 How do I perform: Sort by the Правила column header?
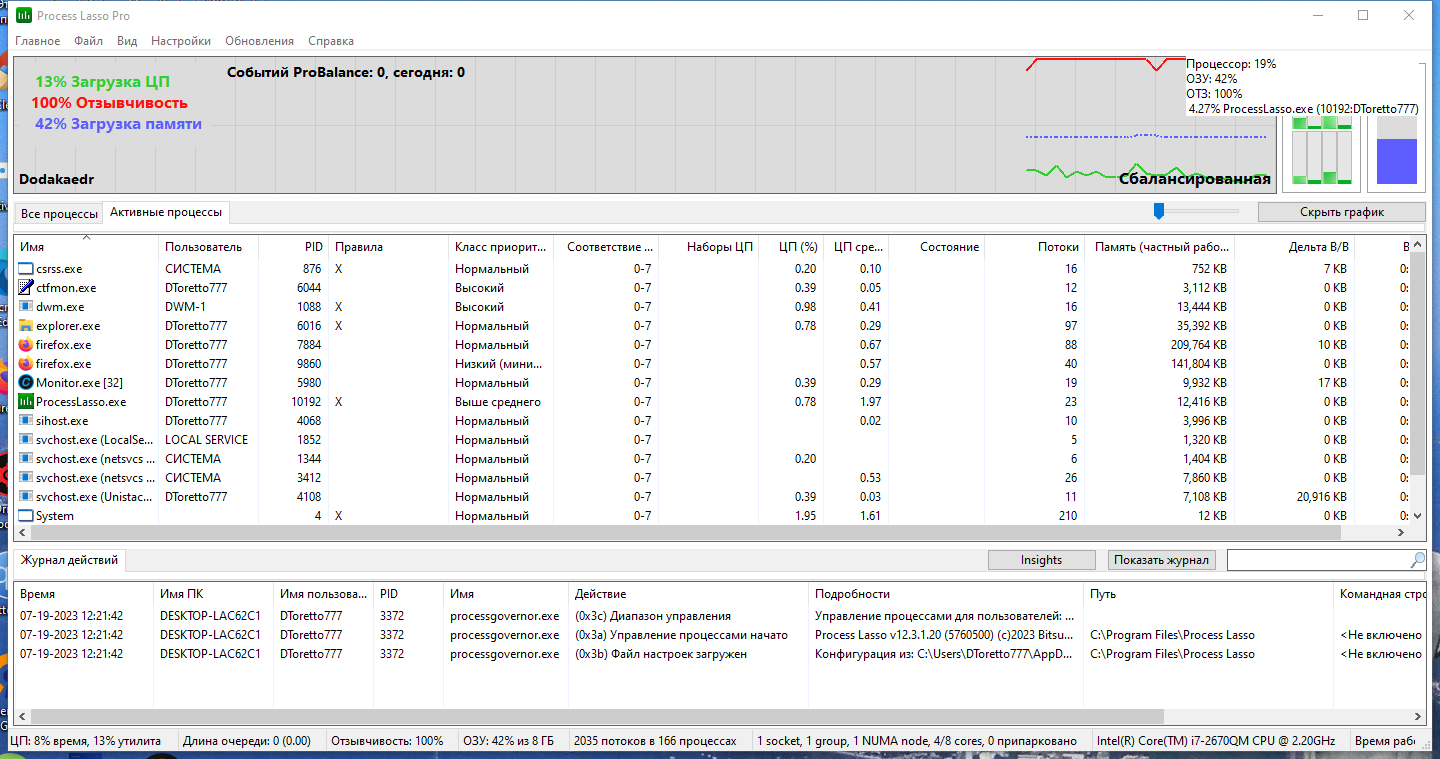tap(389, 246)
